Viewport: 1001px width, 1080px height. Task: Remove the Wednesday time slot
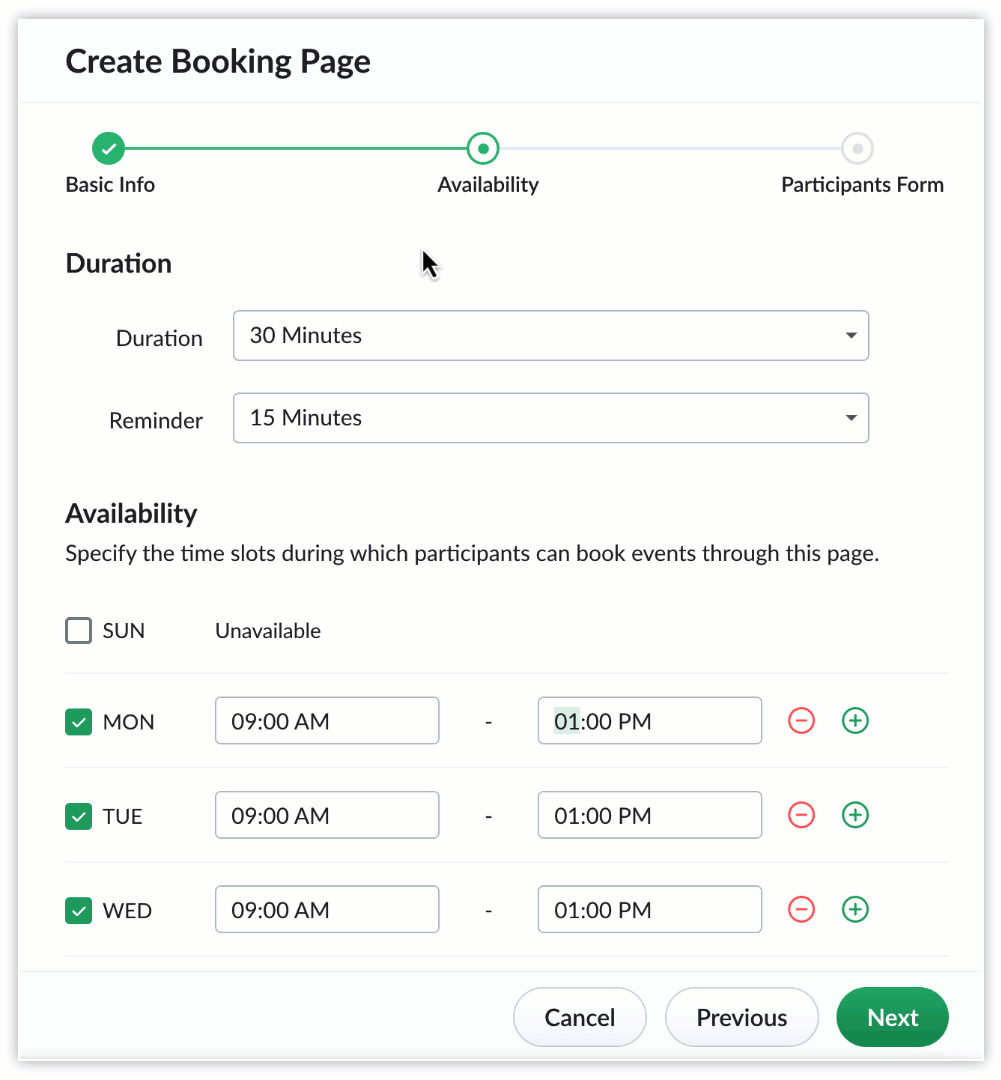point(801,910)
